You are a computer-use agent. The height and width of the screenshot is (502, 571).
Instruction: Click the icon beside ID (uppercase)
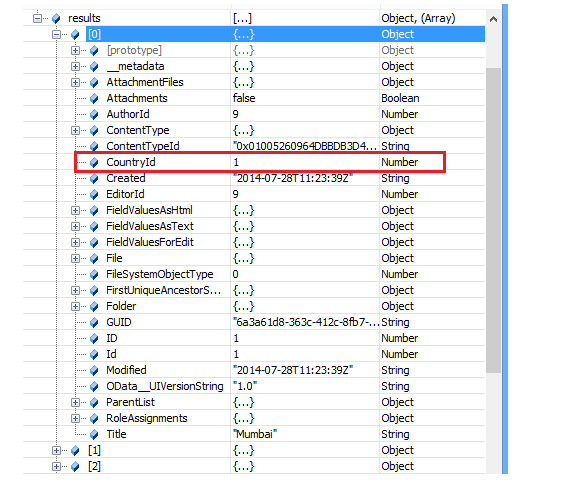click(x=94, y=339)
